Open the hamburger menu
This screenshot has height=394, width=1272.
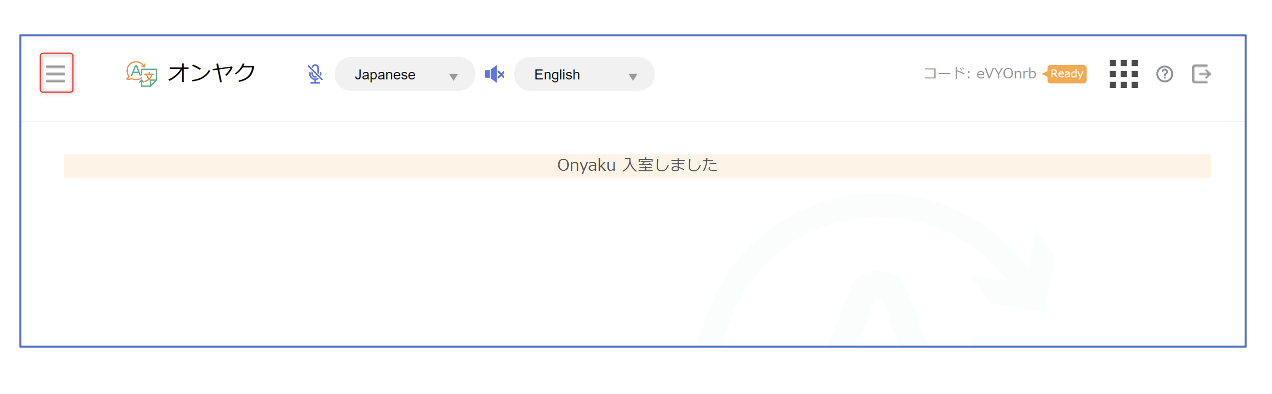(56, 73)
